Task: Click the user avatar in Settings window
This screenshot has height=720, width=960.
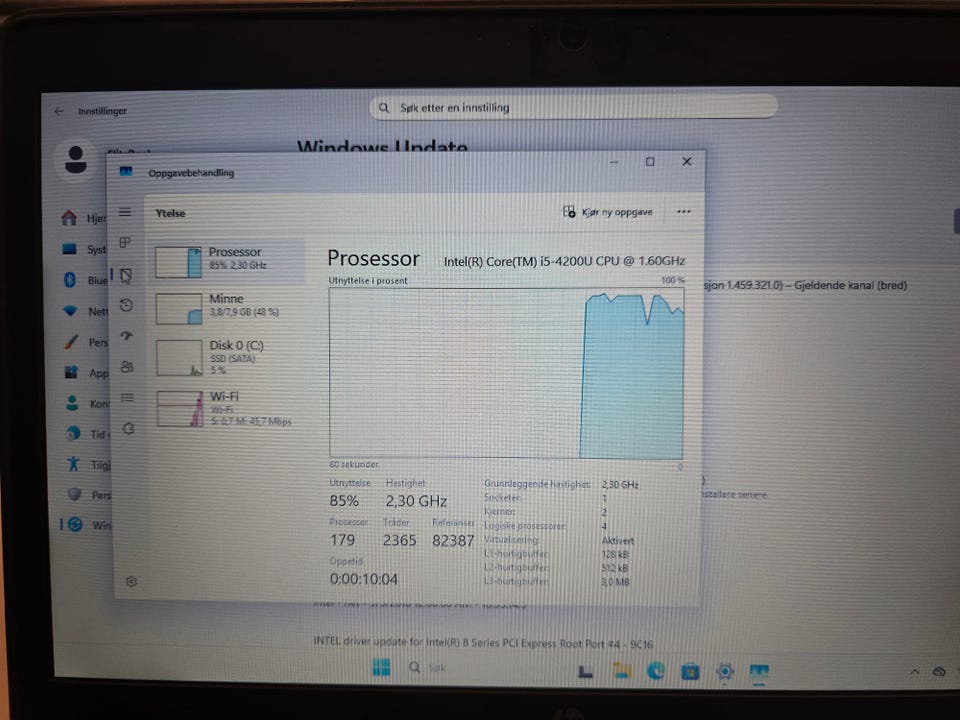Action: [x=76, y=159]
